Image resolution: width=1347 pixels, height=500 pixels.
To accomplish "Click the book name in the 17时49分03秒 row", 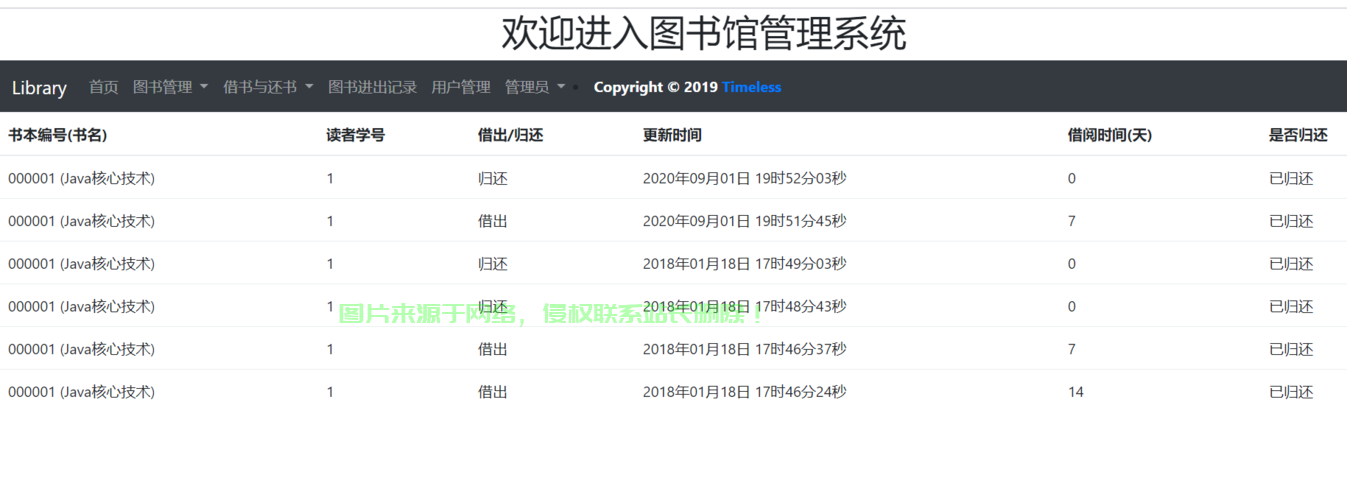I will click(81, 264).
